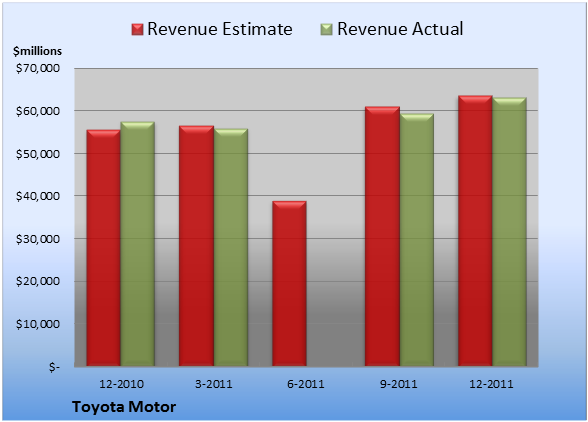The height and width of the screenshot is (422, 588).
Task: Select the red estimate bar for 9-2011
Action: click(x=382, y=236)
